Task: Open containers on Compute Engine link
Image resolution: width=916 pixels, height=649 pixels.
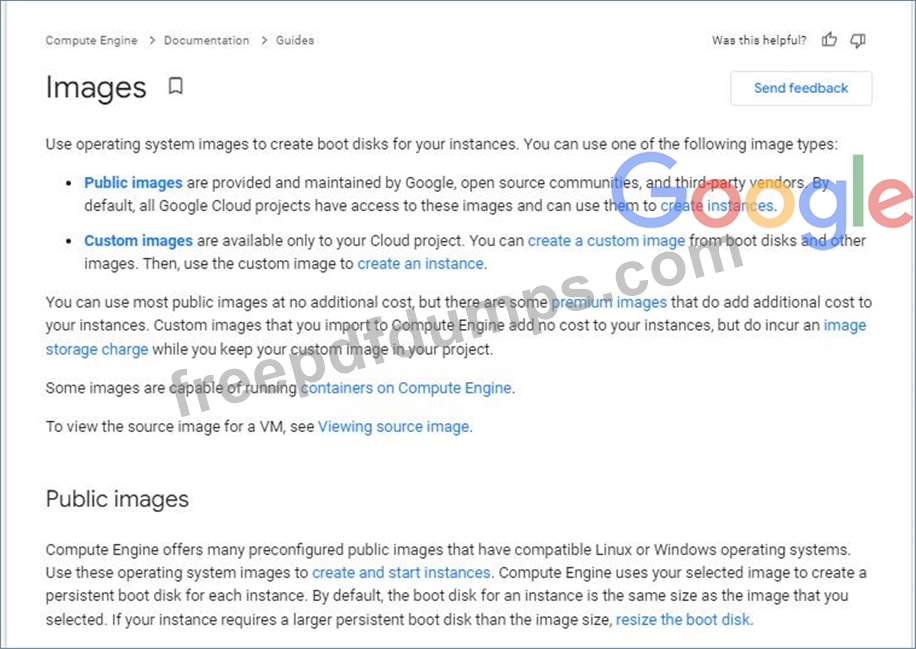Action: click(x=406, y=388)
